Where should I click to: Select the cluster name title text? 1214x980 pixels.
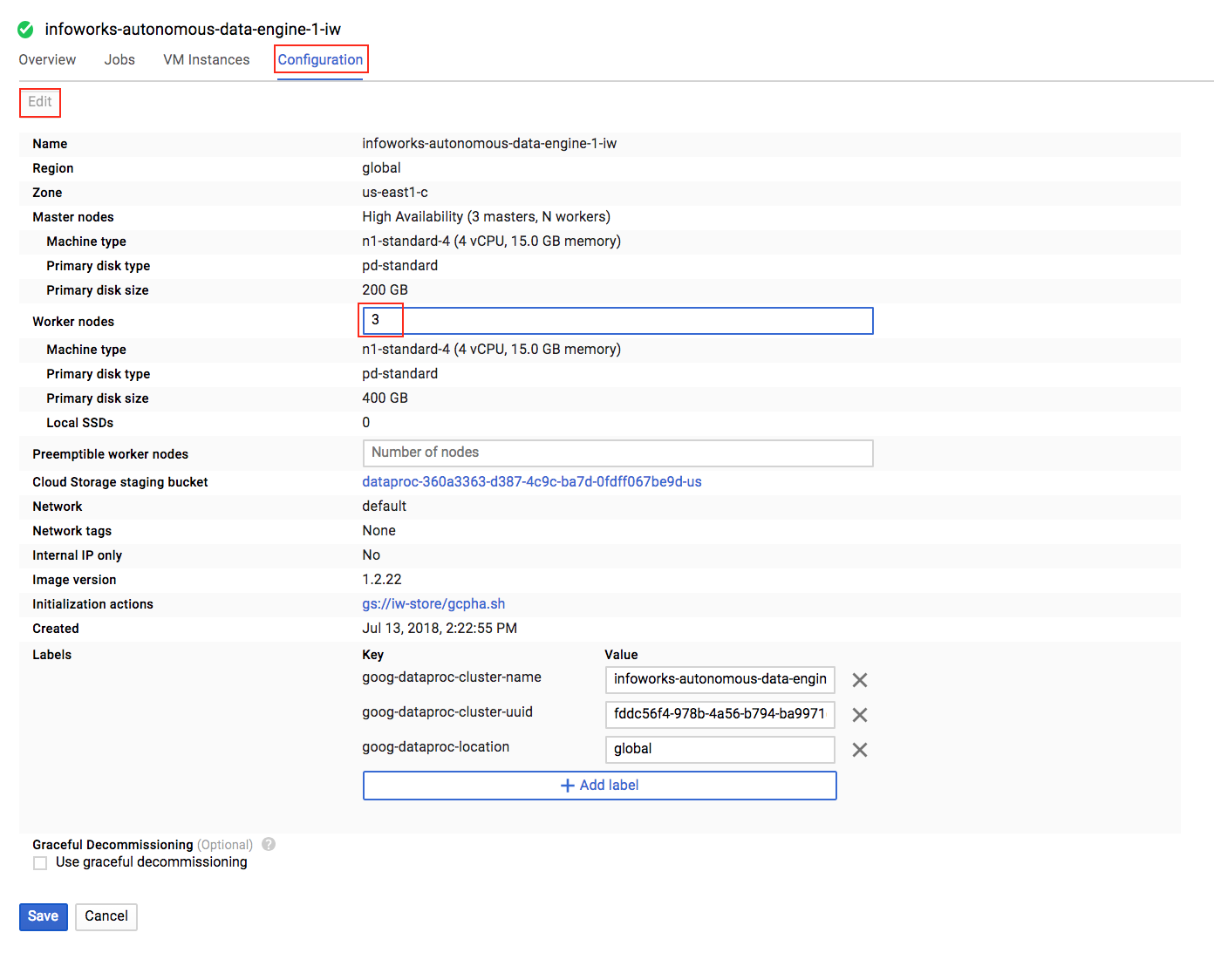[x=193, y=30]
